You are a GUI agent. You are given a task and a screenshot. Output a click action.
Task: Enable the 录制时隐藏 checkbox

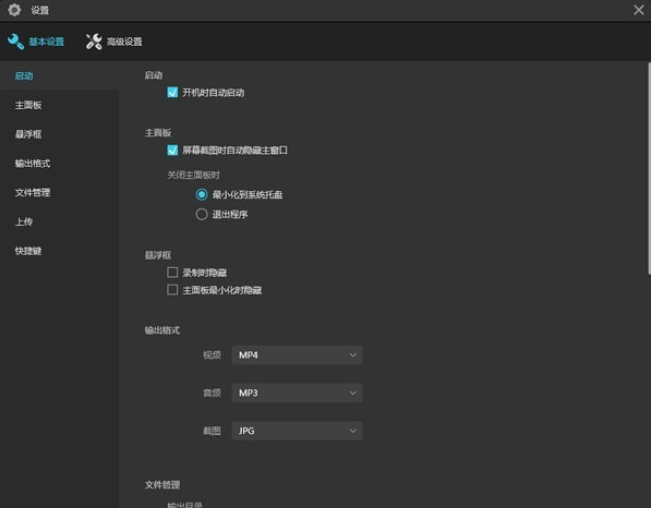[x=173, y=272]
